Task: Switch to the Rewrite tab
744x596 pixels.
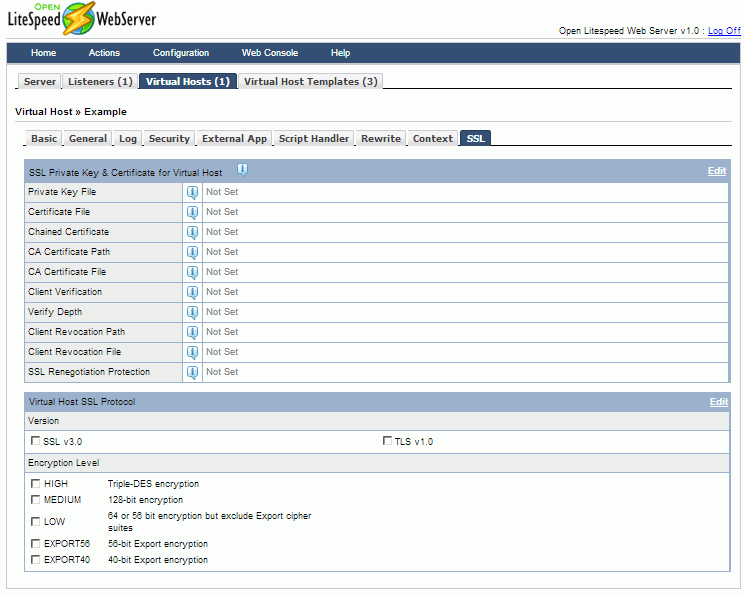Action: pyautogui.click(x=380, y=139)
